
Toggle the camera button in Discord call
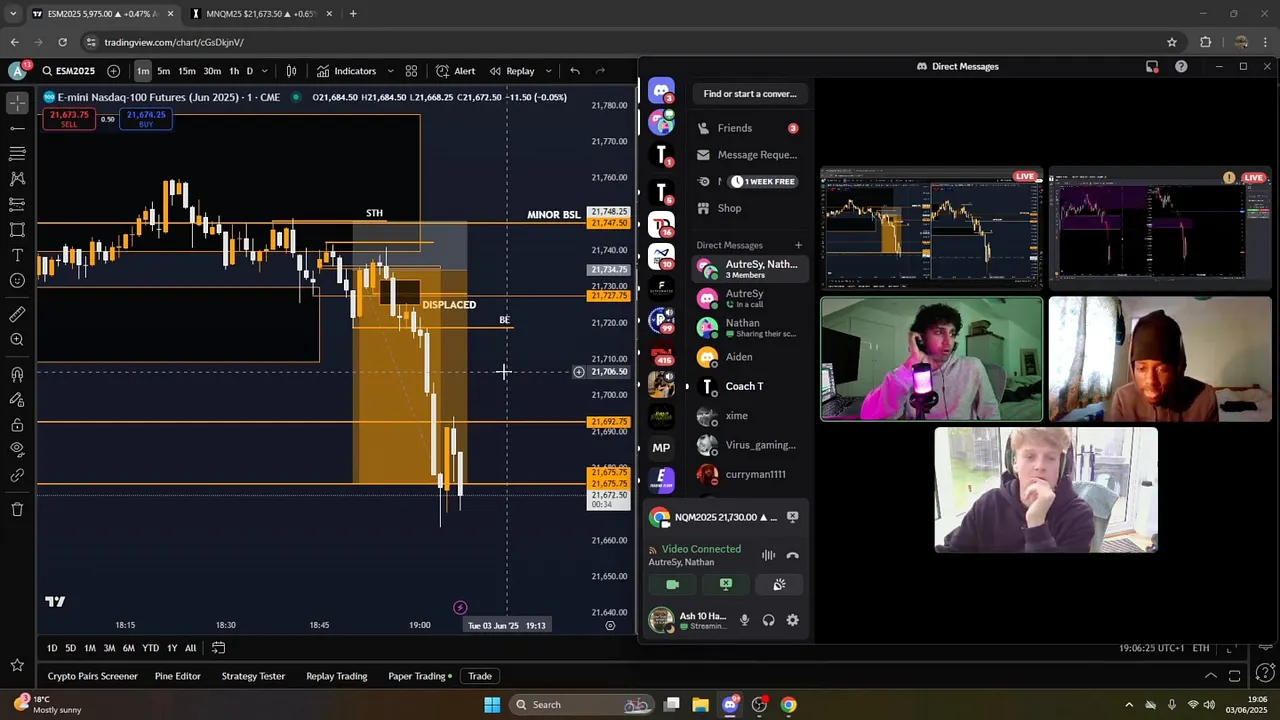coord(672,584)
